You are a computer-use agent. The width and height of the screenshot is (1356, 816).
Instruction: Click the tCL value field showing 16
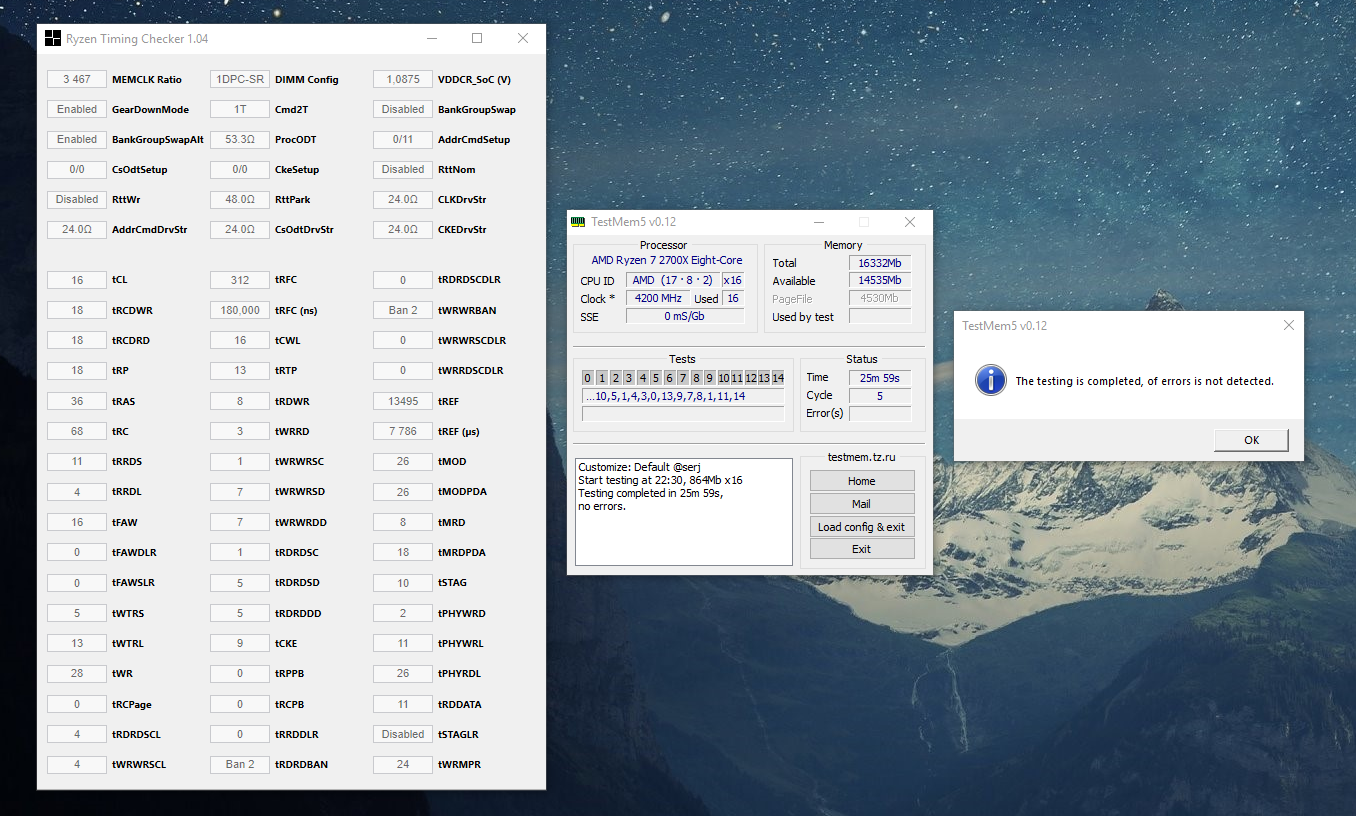pyautogui.click(x=77, y=281)
